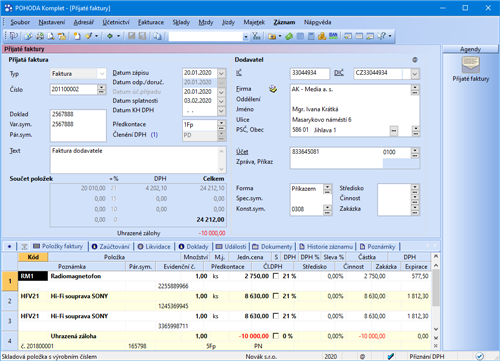
Task: Expand the Typ Faktura dropdown
Action: pos(102,74)
